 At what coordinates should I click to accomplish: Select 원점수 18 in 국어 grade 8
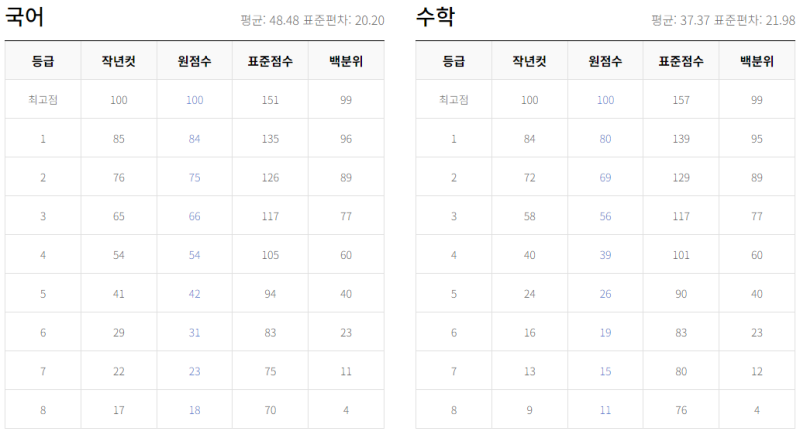click(x=194, y=410)
